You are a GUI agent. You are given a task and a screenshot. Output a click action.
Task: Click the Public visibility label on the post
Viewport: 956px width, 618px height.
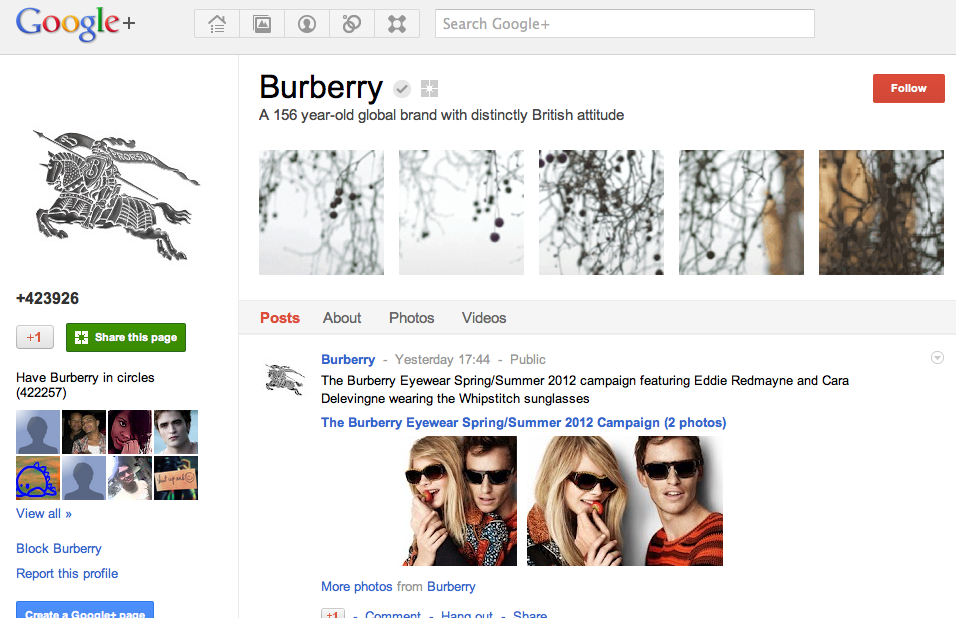(527, 360)
